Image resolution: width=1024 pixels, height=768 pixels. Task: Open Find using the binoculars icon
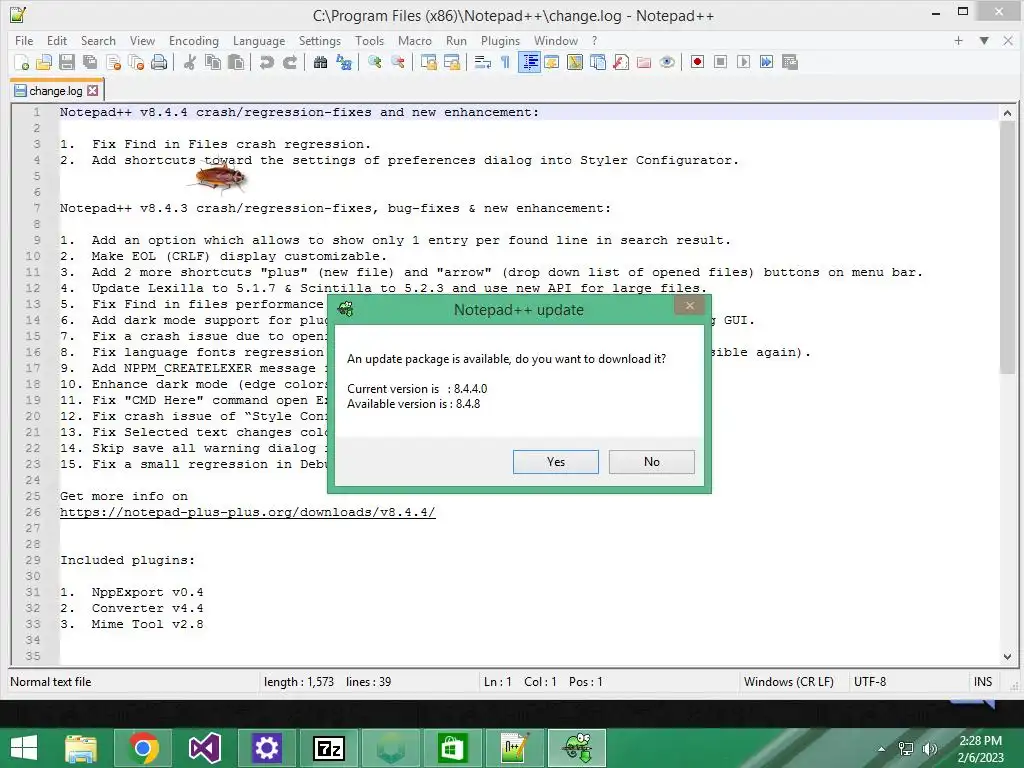320,62
